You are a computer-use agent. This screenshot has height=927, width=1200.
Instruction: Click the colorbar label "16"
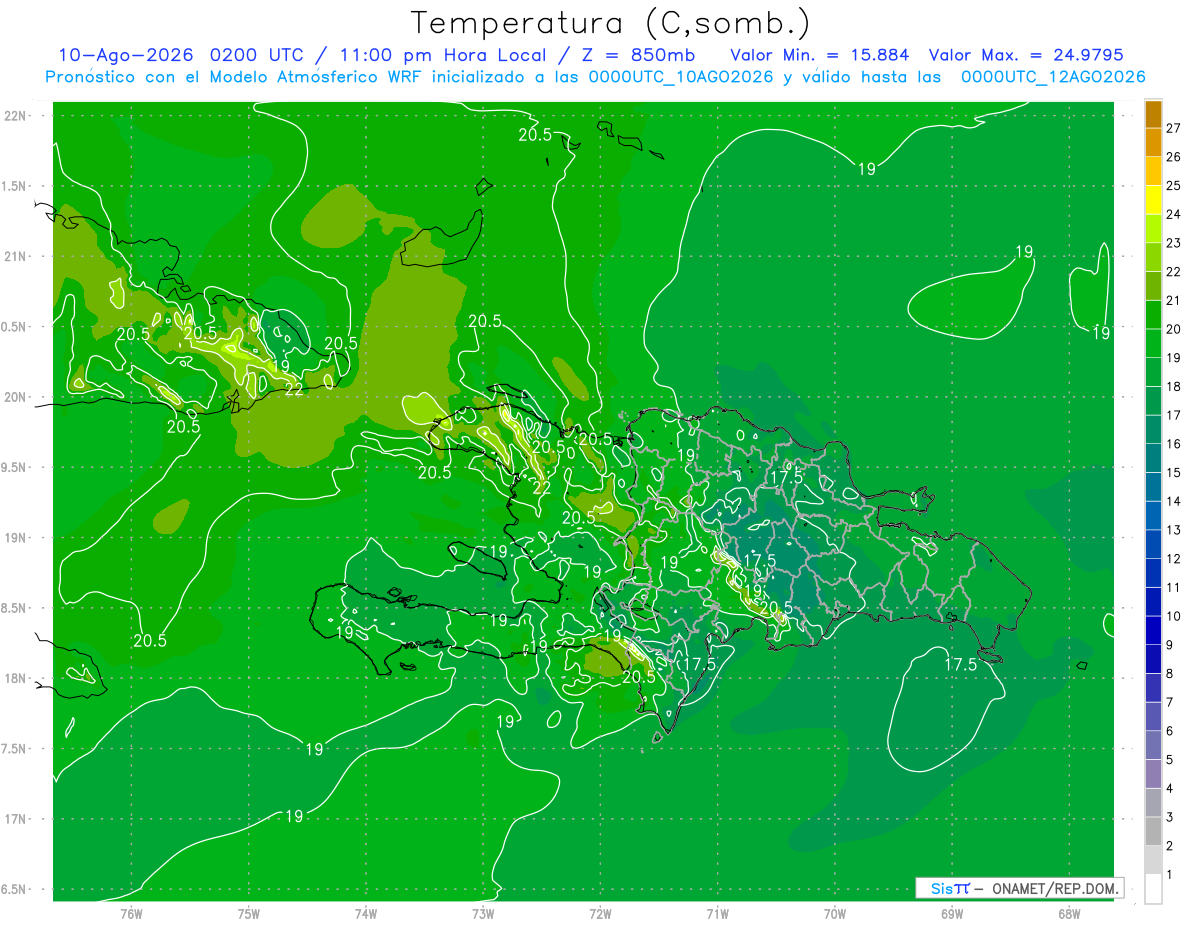(1174, 444)
